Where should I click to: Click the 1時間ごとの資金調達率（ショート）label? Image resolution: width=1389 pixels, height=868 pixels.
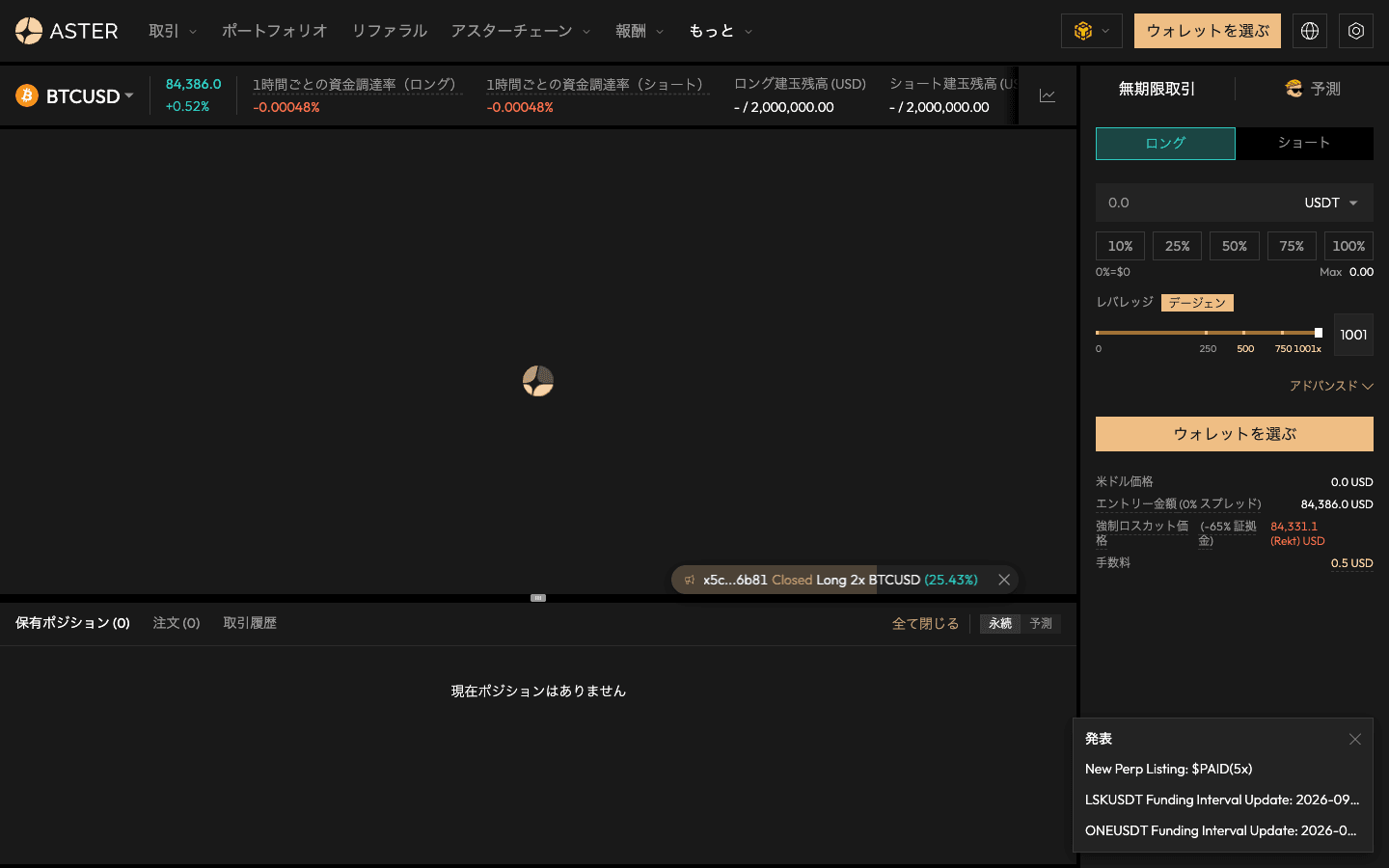(x=598, y=85)
